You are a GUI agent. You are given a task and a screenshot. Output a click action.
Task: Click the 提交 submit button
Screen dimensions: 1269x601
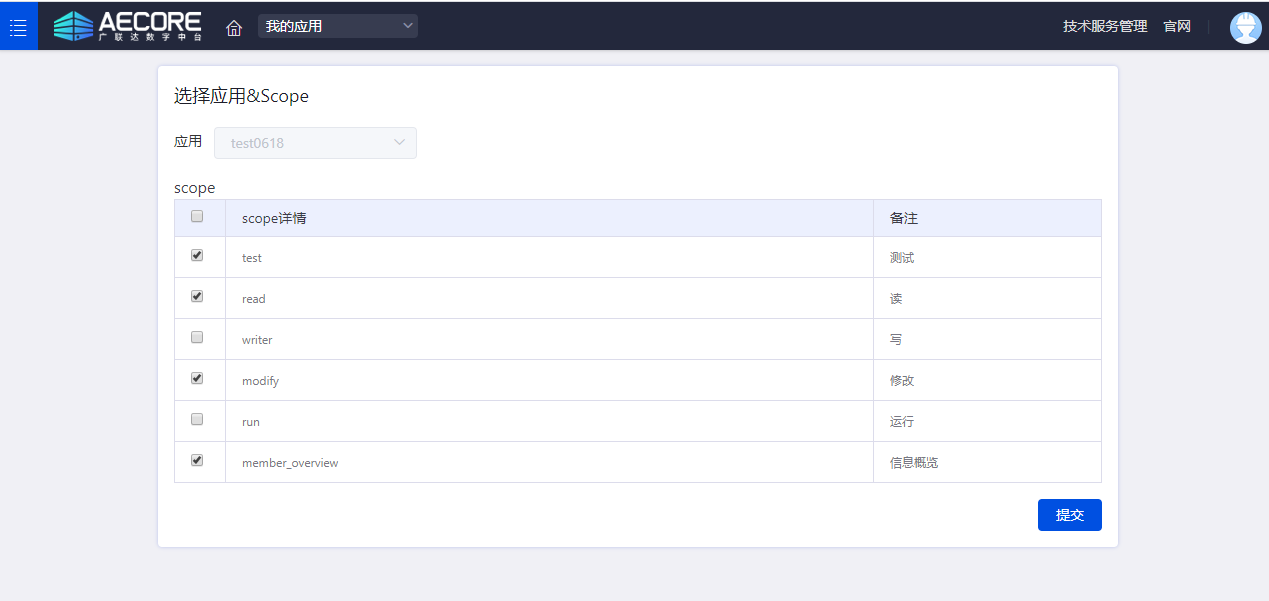[1069, 515]
